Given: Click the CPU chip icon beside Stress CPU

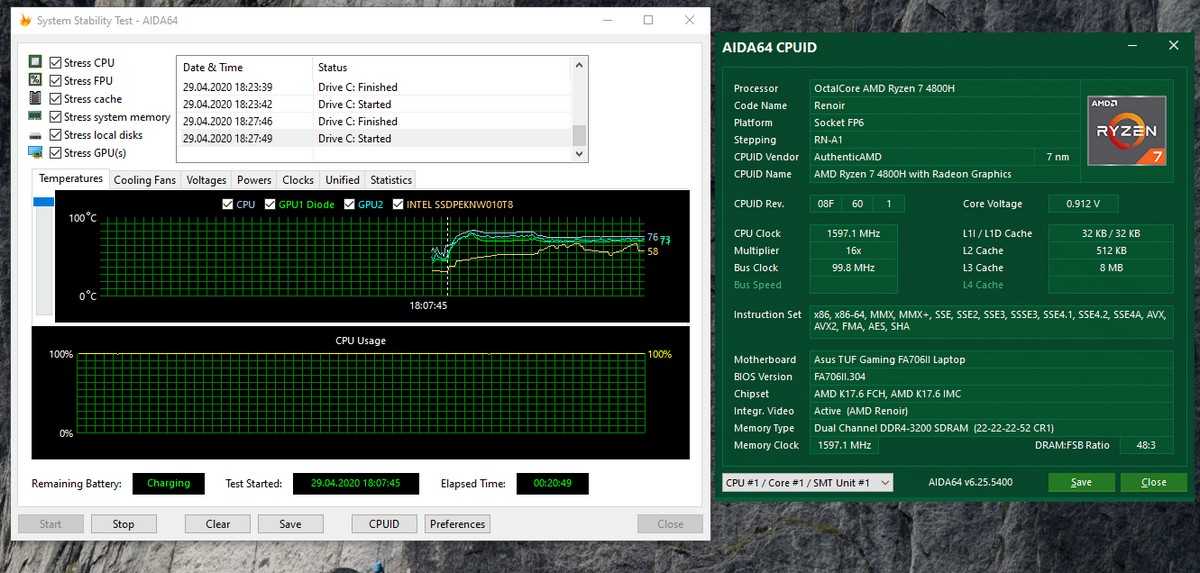Looking at the screenshot, I should [35, 62].
